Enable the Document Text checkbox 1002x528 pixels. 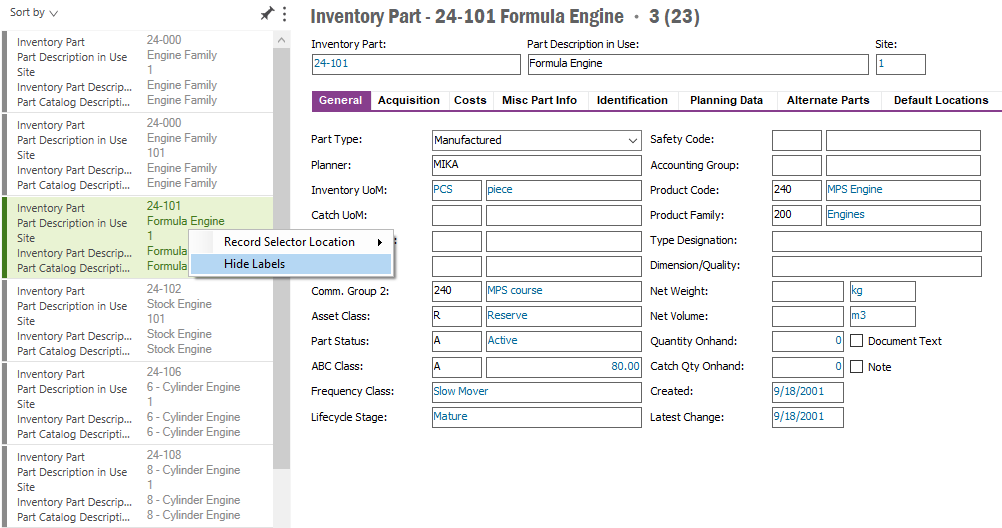(x=856, y=341)
